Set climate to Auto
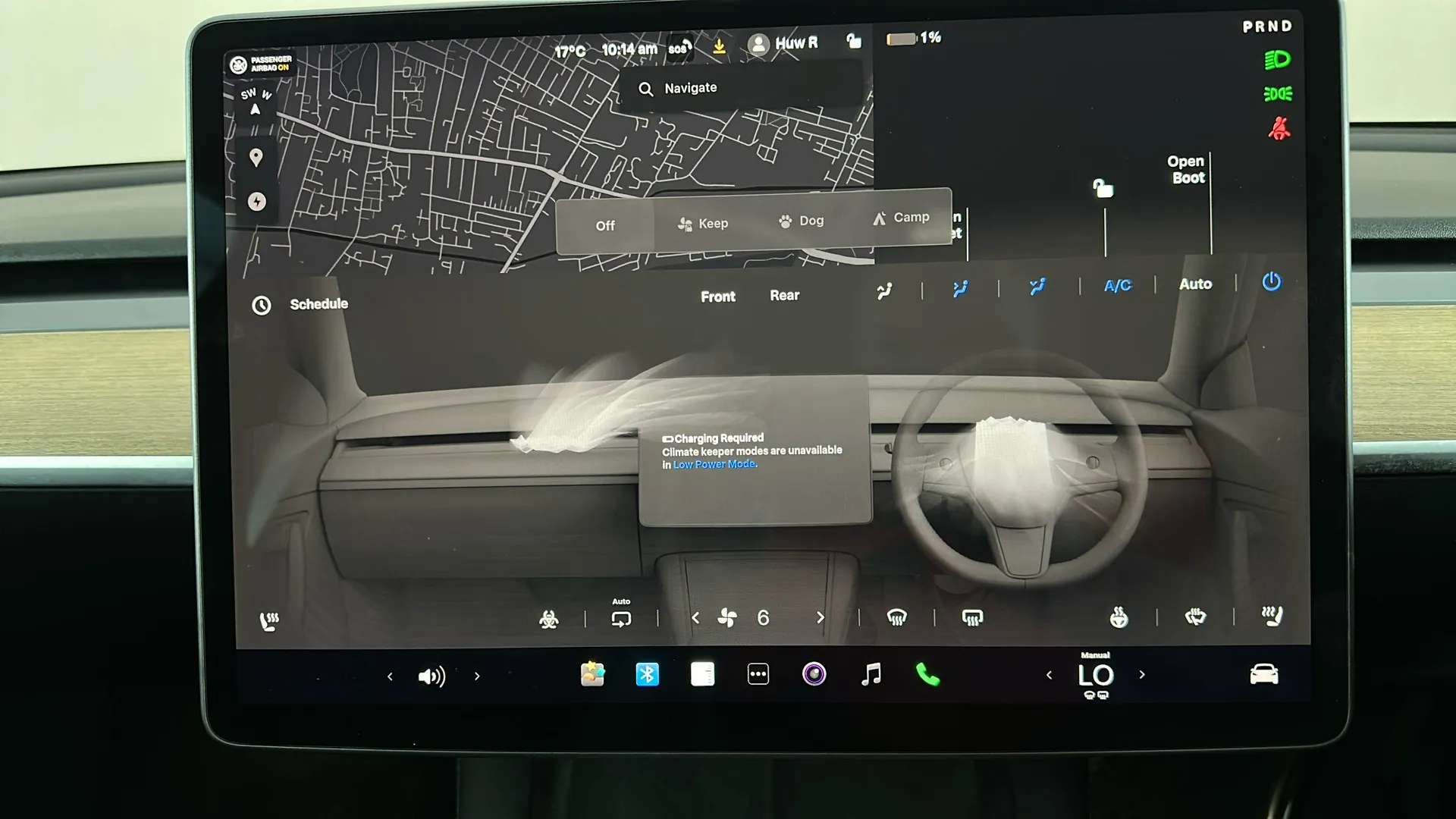The image size is (1456, 819). (x=1195, y=284)
